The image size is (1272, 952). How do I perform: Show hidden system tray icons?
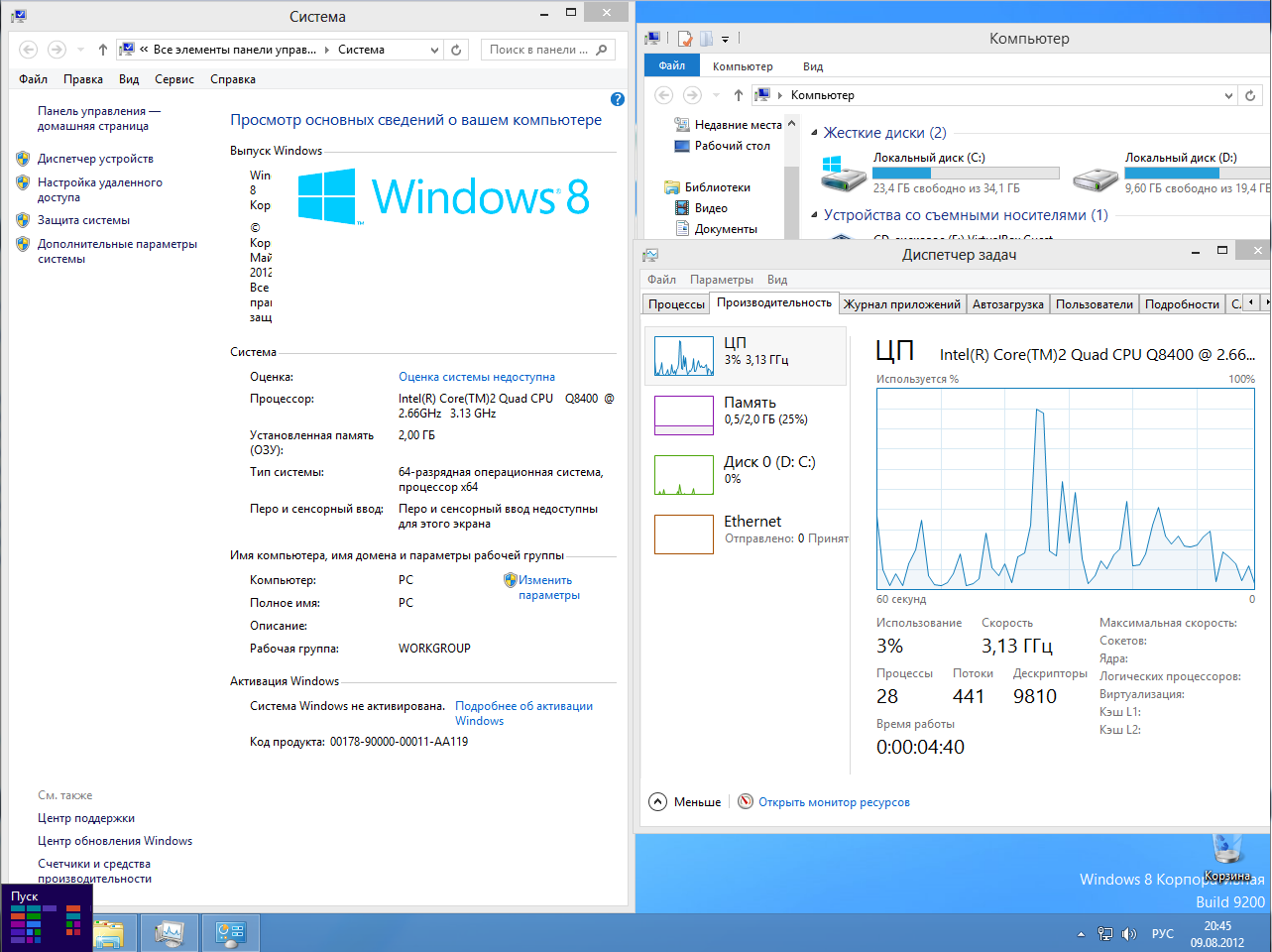coord(1081,934)
